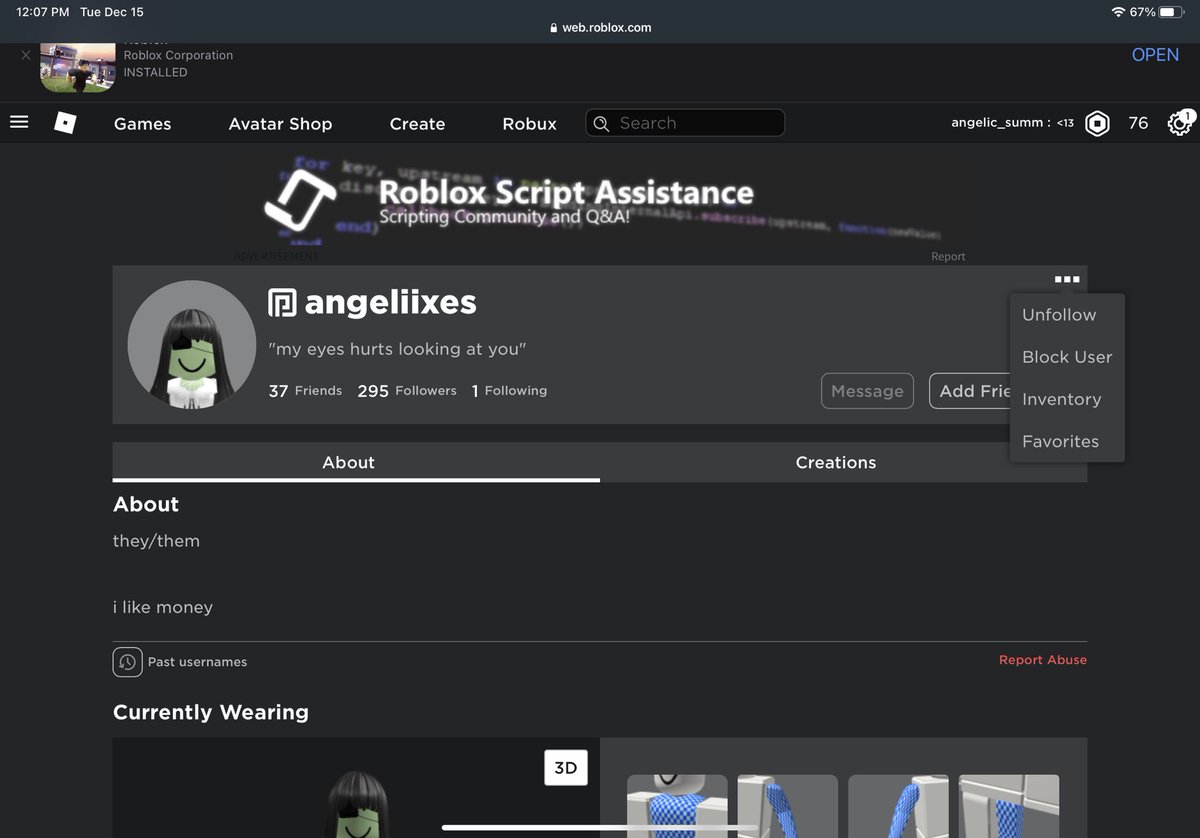Go to Games in navigation bar

click(142, 124)
